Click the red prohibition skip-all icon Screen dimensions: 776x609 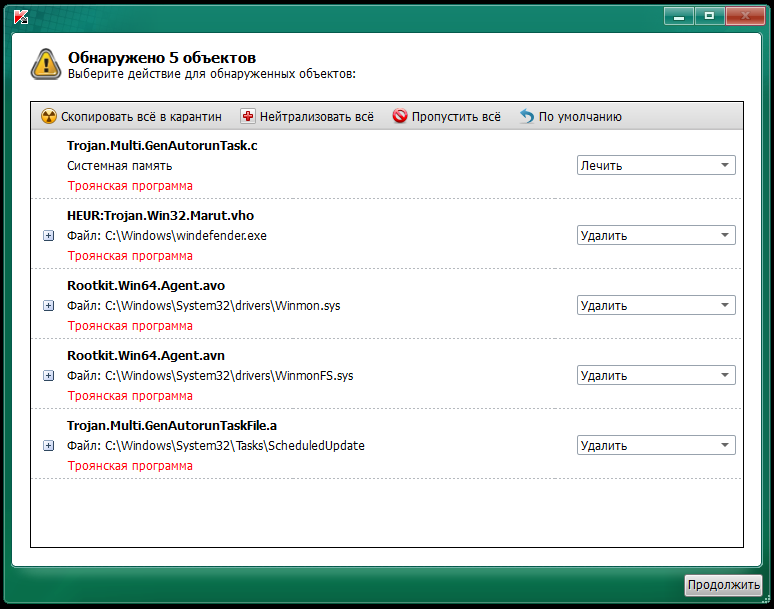[x=400, y=117]
